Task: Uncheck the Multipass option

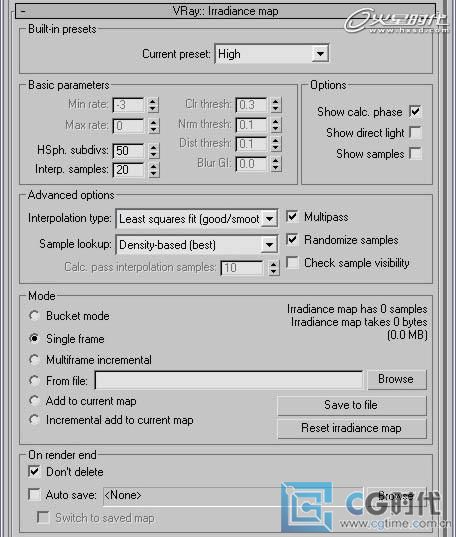Action: click(x=292, y=217)
